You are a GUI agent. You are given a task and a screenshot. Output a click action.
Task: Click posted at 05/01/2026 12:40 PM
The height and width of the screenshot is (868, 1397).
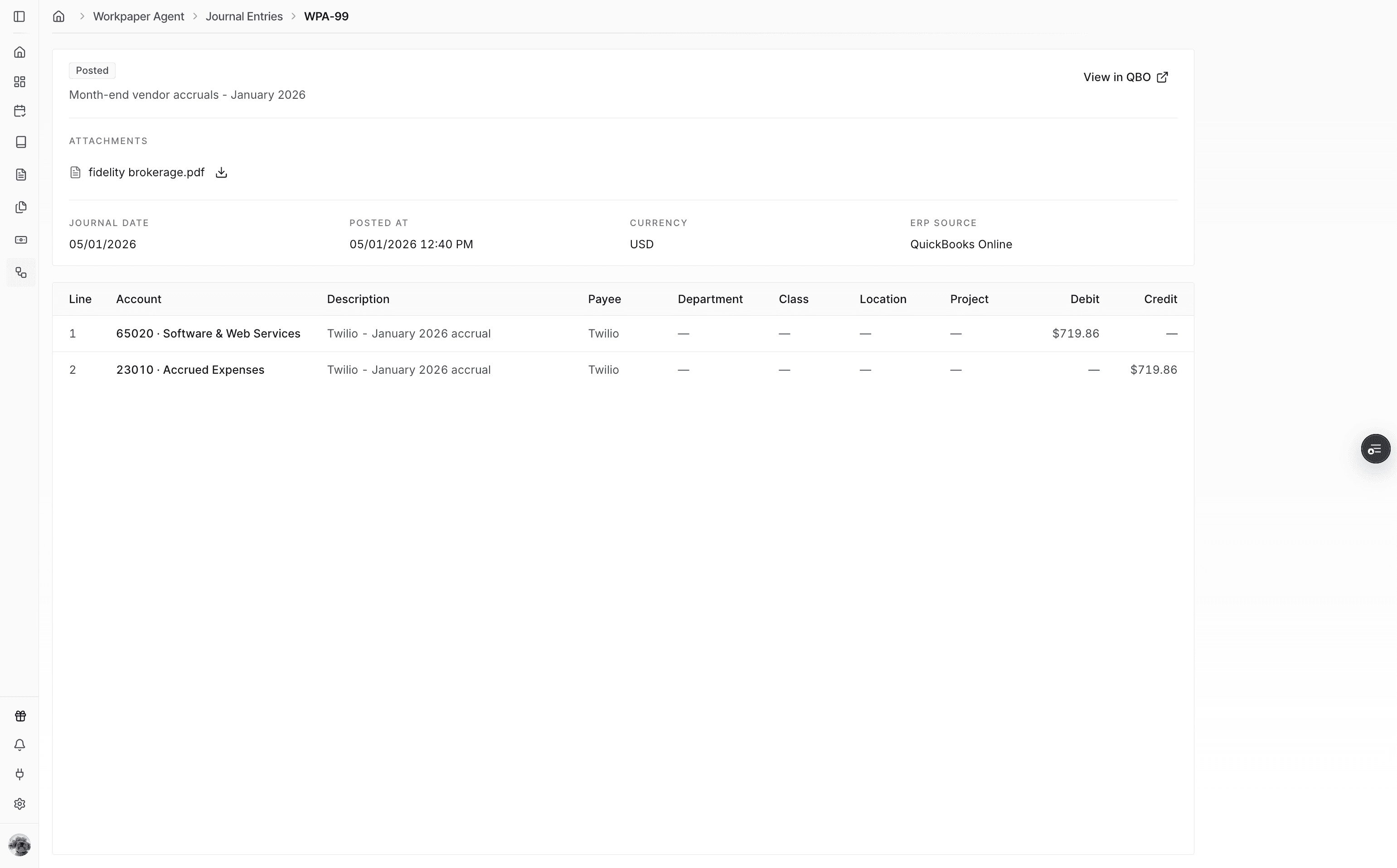tap(411, 245)
